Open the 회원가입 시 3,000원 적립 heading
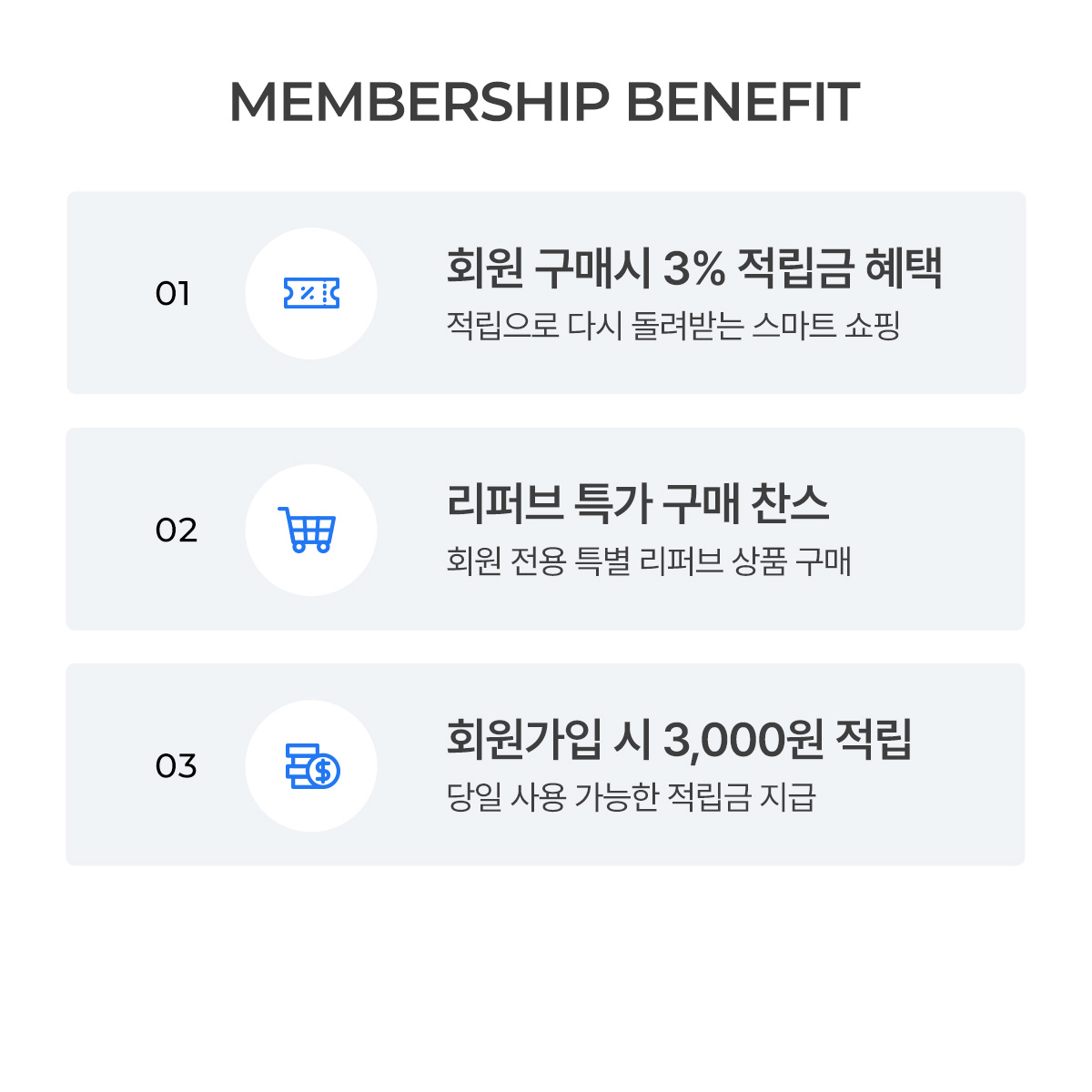The height and width of the screenshot is (1092, 1092). point(679,739)
